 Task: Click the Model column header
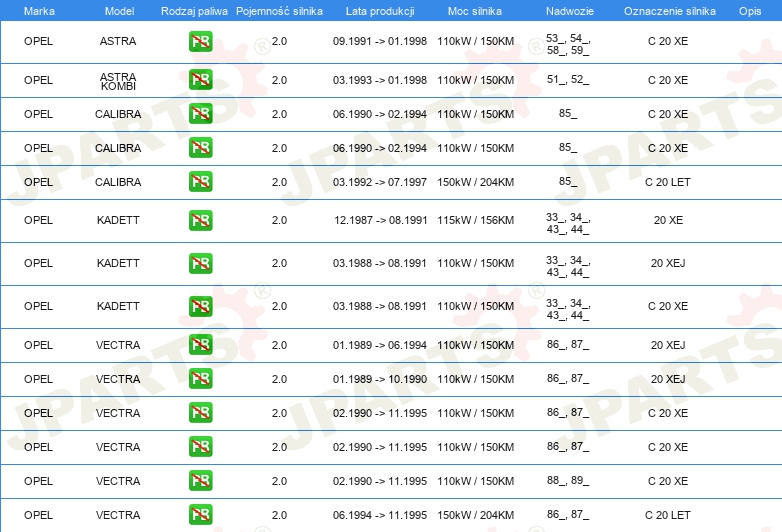coord(119,11)
